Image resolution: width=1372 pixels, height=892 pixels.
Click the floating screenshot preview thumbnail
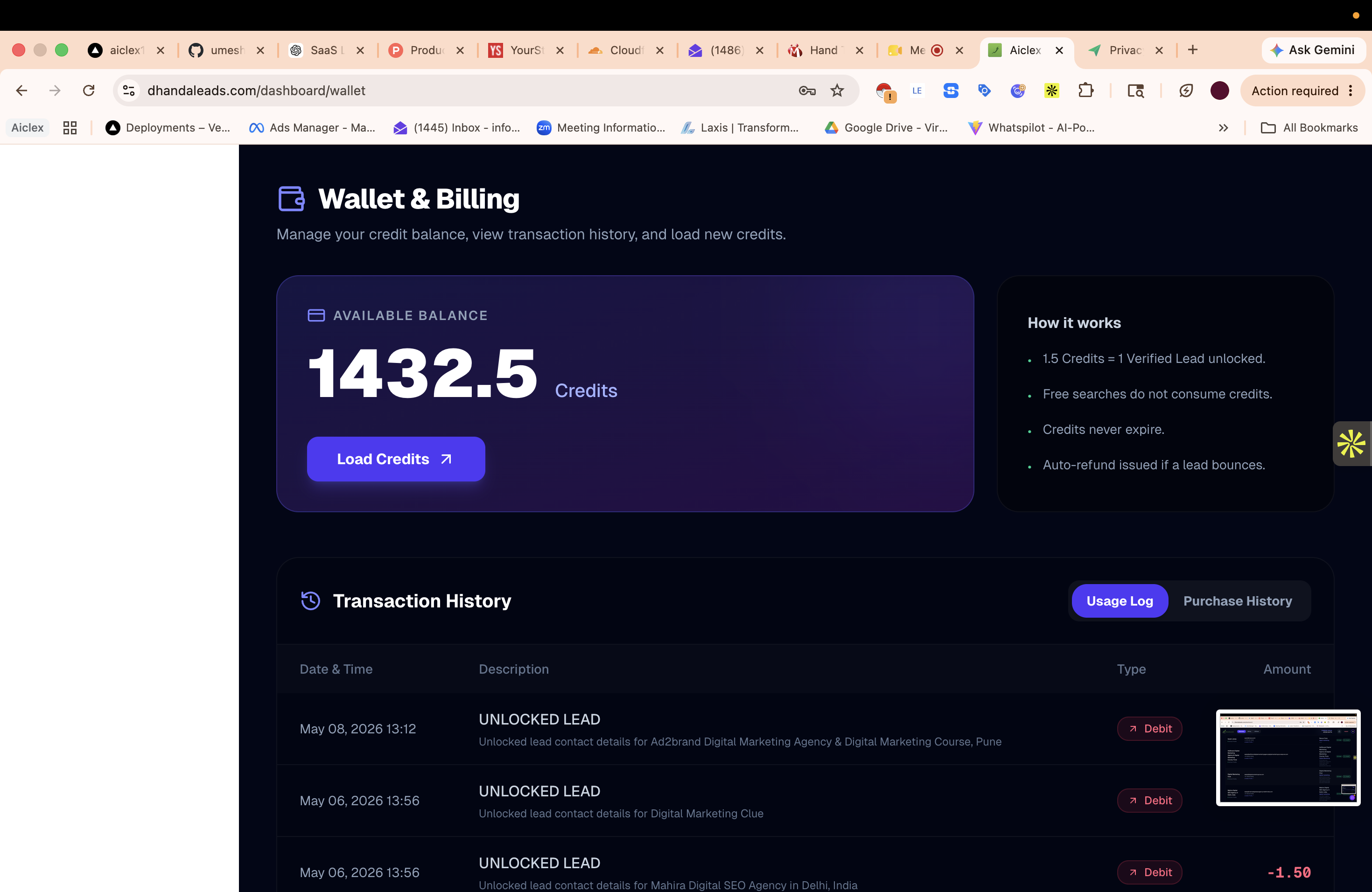click(x=1288, y=758)
